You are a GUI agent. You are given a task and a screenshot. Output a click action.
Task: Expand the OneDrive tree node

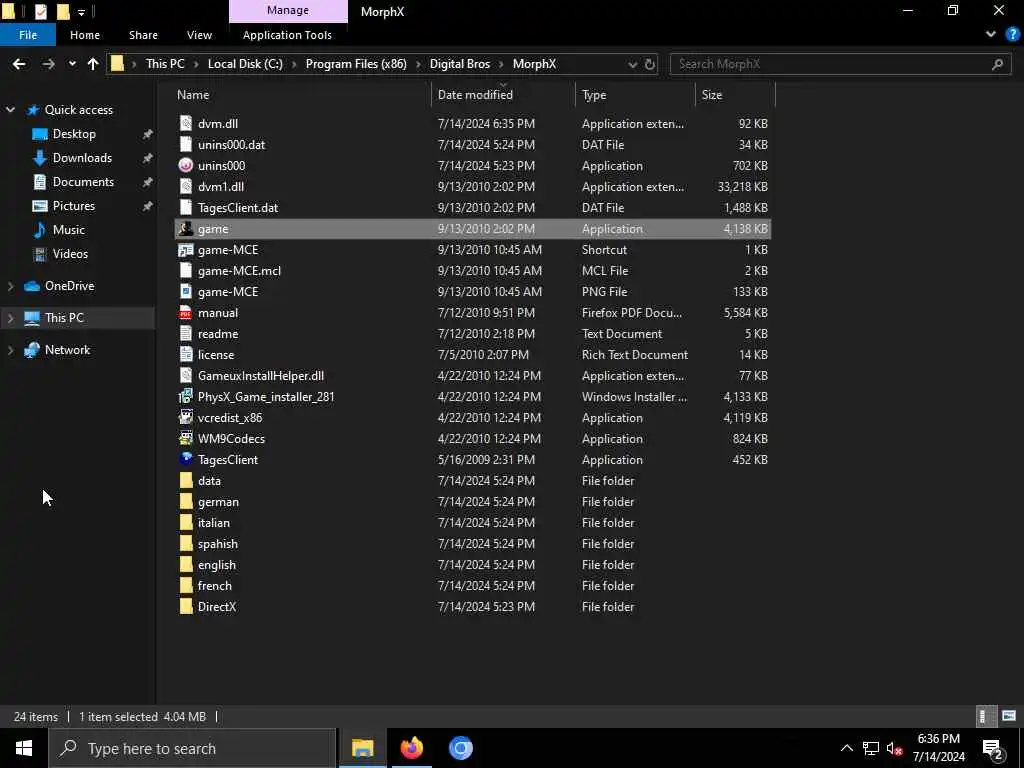point(10,286)
